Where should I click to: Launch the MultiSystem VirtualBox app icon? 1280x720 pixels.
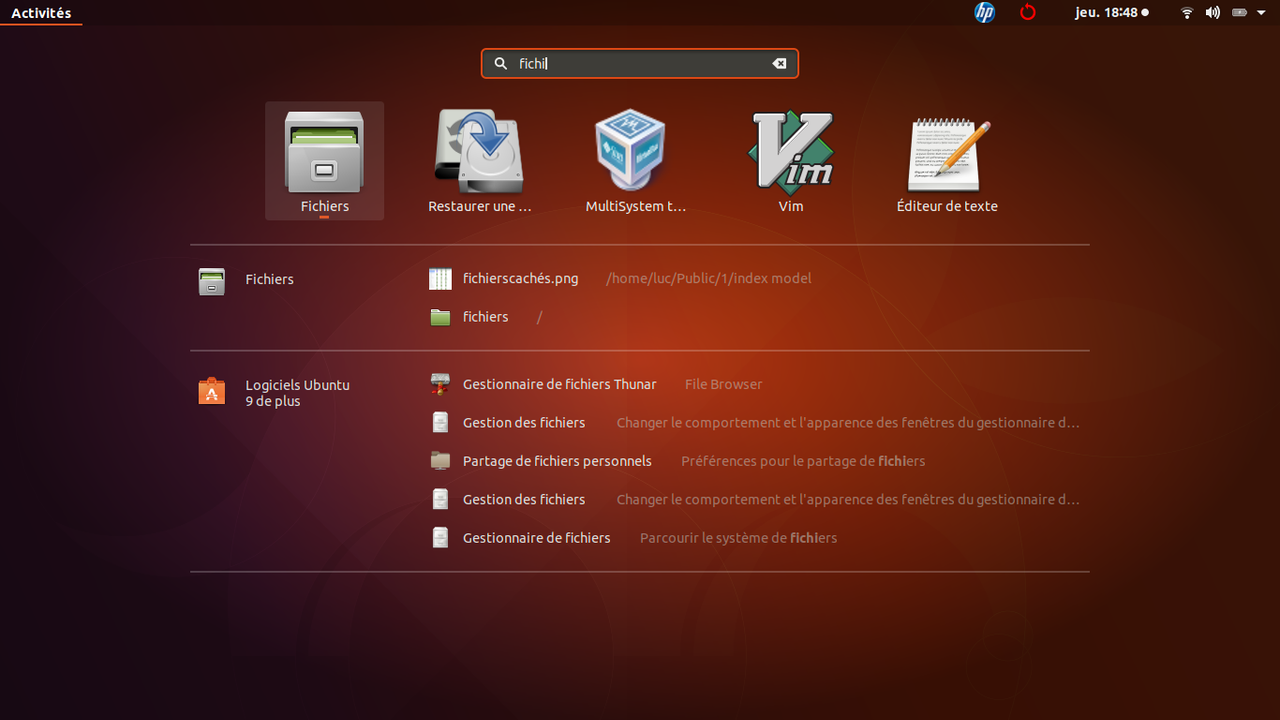pyautogui.click(x=631, y=151)
